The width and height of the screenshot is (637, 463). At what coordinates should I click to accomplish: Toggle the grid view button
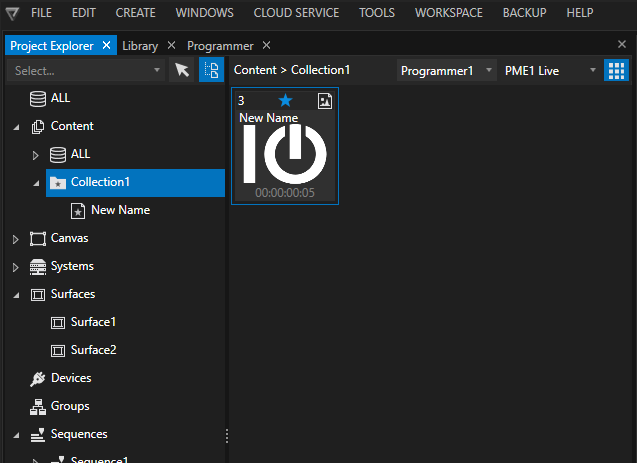tap(616, 70)
